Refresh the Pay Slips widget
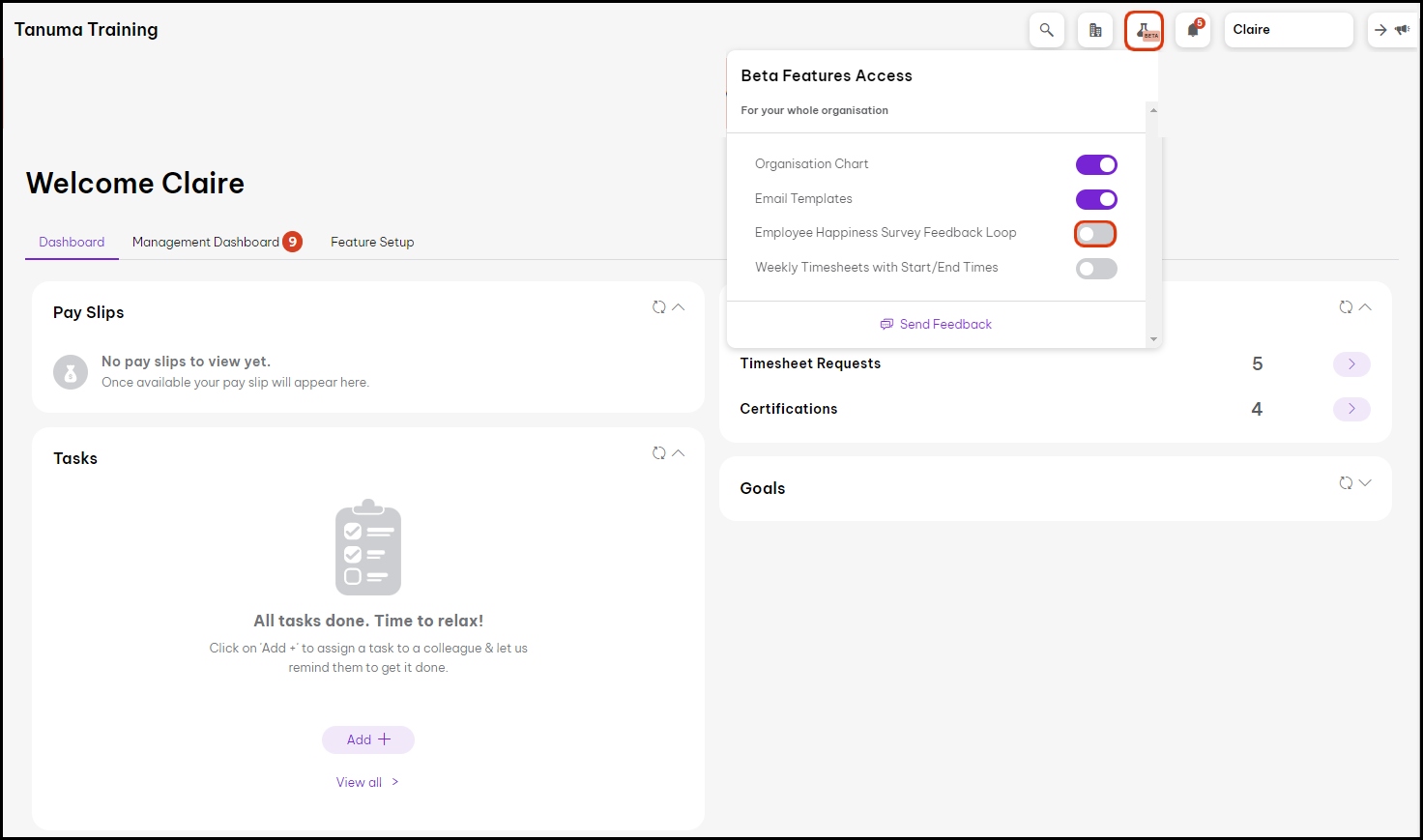The height and width of the screenshot is (840, 1423). pos(658,307)
